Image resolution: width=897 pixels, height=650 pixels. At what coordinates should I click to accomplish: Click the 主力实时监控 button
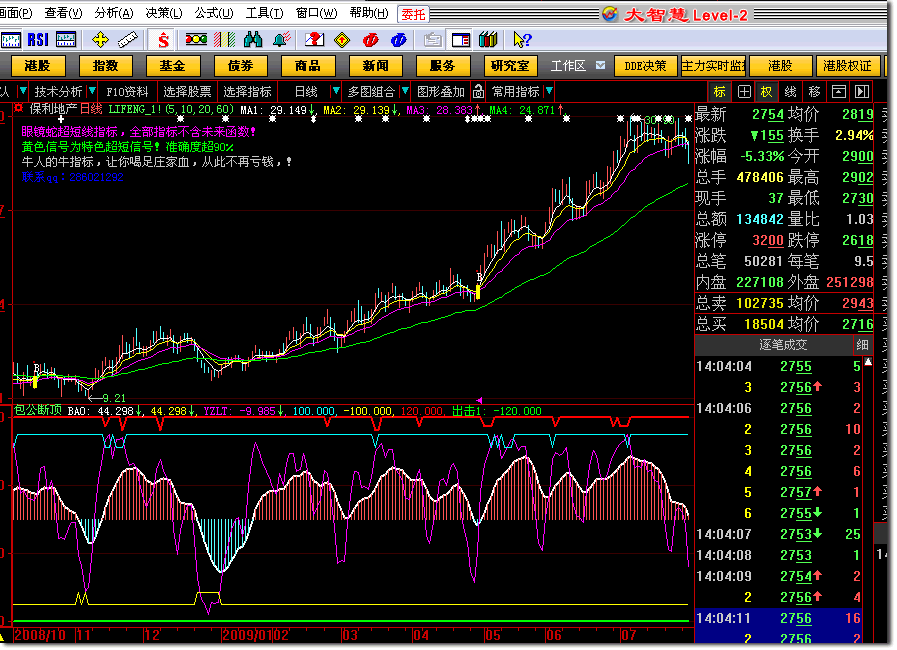pos(713,66)
